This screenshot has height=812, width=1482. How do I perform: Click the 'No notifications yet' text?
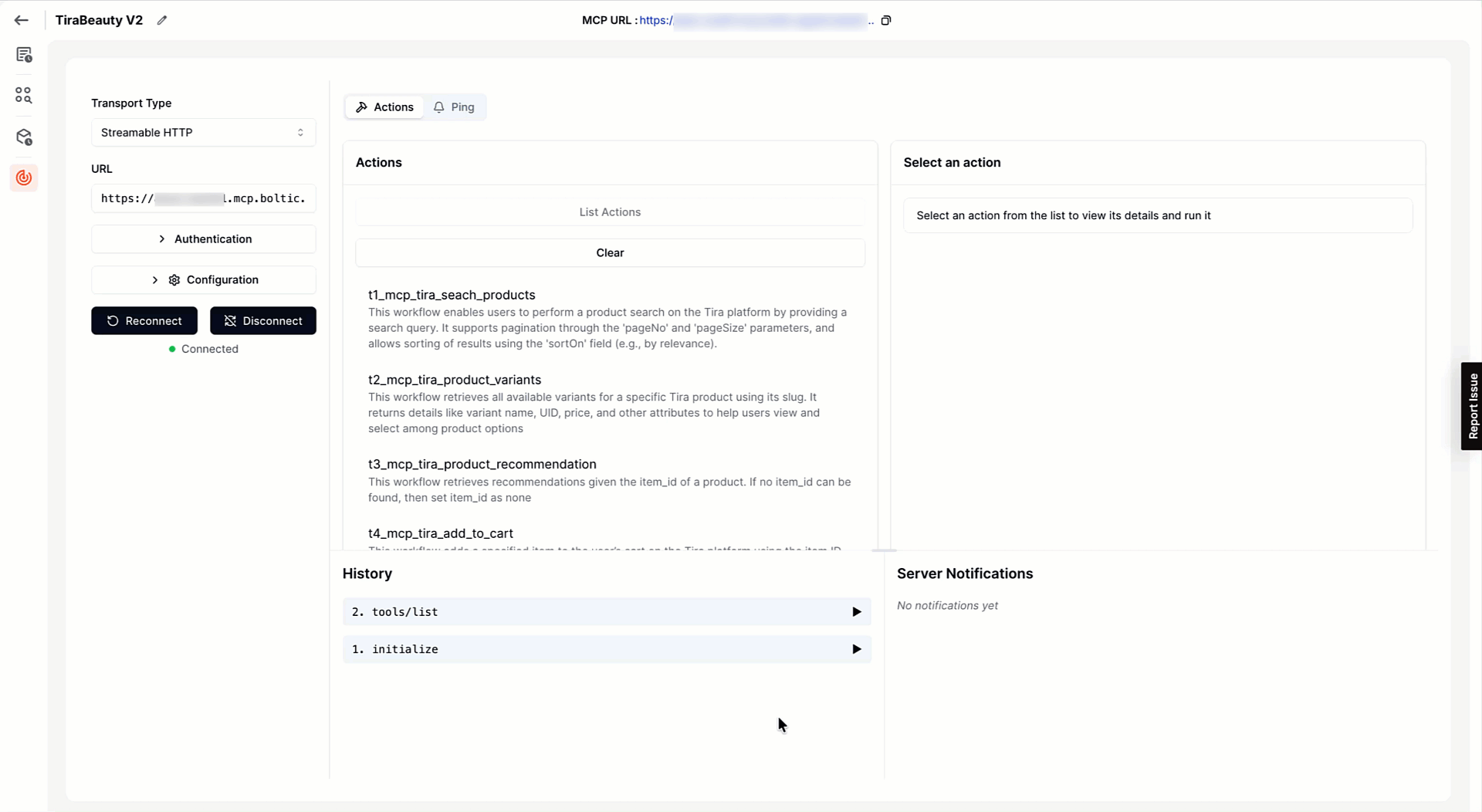tap(947, 606)
